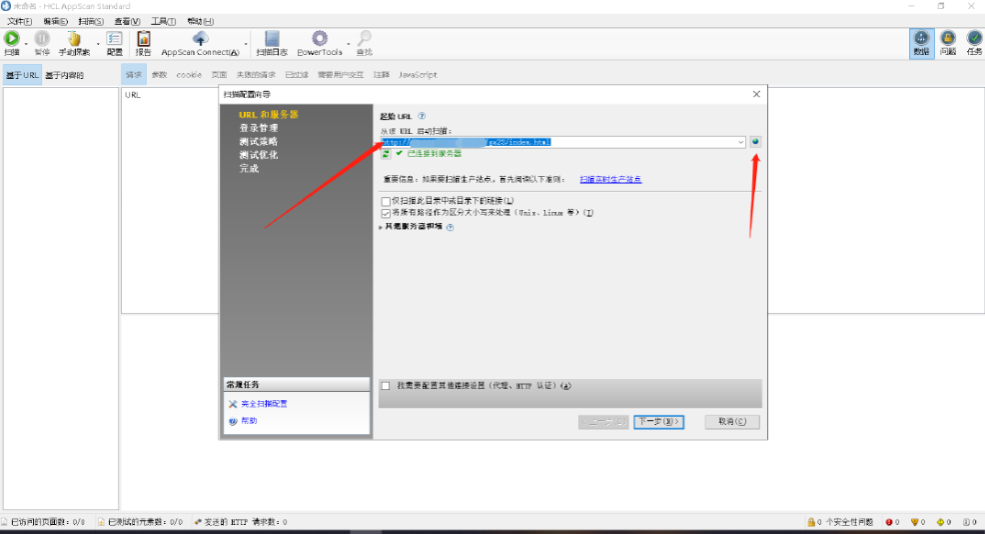Switch to 任务 tasks view icon
This screenshot has width=985, height=534.
974,38
